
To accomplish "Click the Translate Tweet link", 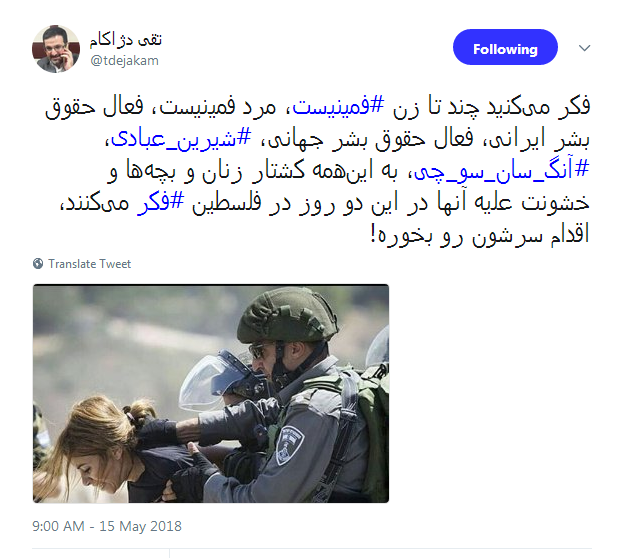I will 89,264.
